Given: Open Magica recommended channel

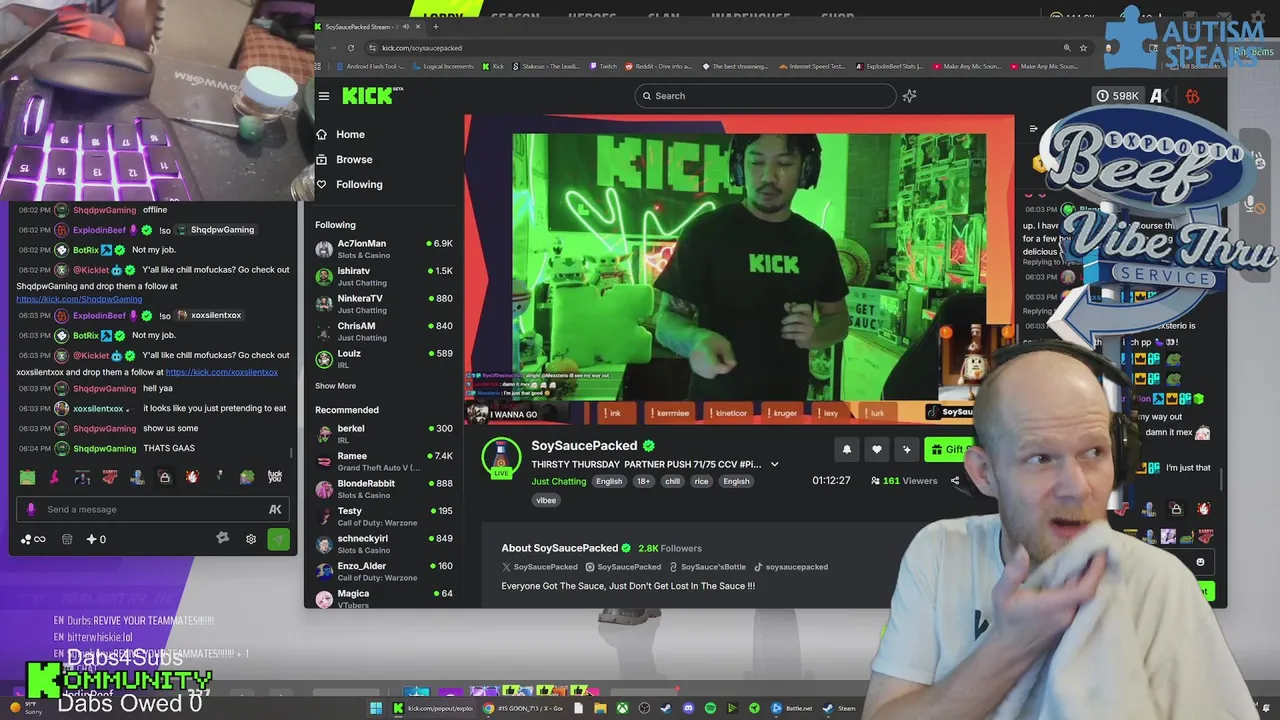Looking at the screenshot, I should [384, 598].
